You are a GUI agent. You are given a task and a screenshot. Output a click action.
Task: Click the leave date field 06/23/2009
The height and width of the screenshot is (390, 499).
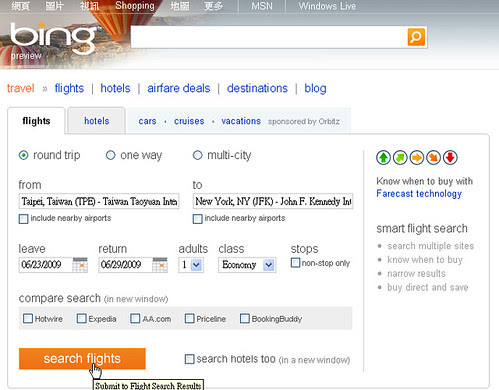[x=46, y=265]
